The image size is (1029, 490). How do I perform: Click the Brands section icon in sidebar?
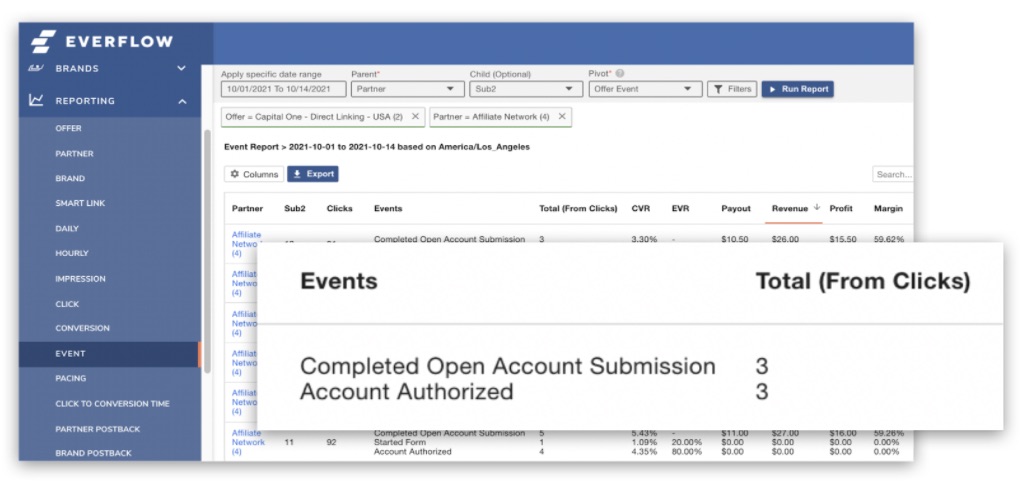[35, 68]
